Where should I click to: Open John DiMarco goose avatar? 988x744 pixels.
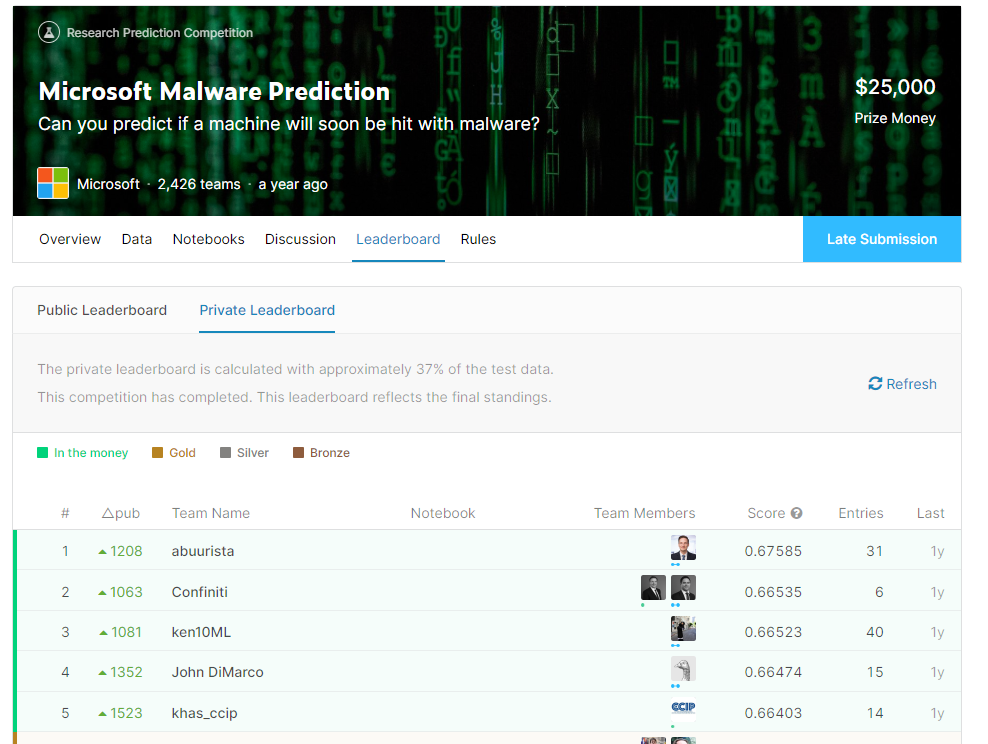[683, 669]
